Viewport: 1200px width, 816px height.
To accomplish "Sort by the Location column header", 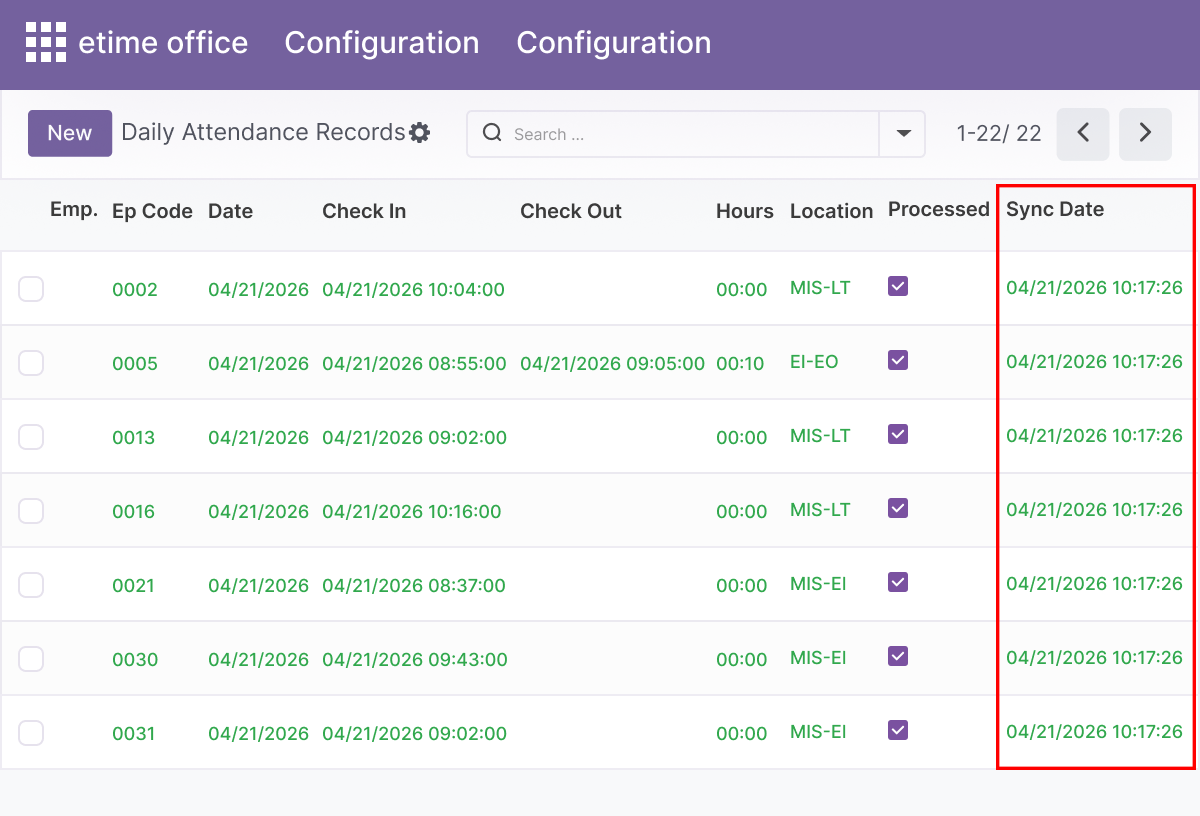I will tap(831, 211).
